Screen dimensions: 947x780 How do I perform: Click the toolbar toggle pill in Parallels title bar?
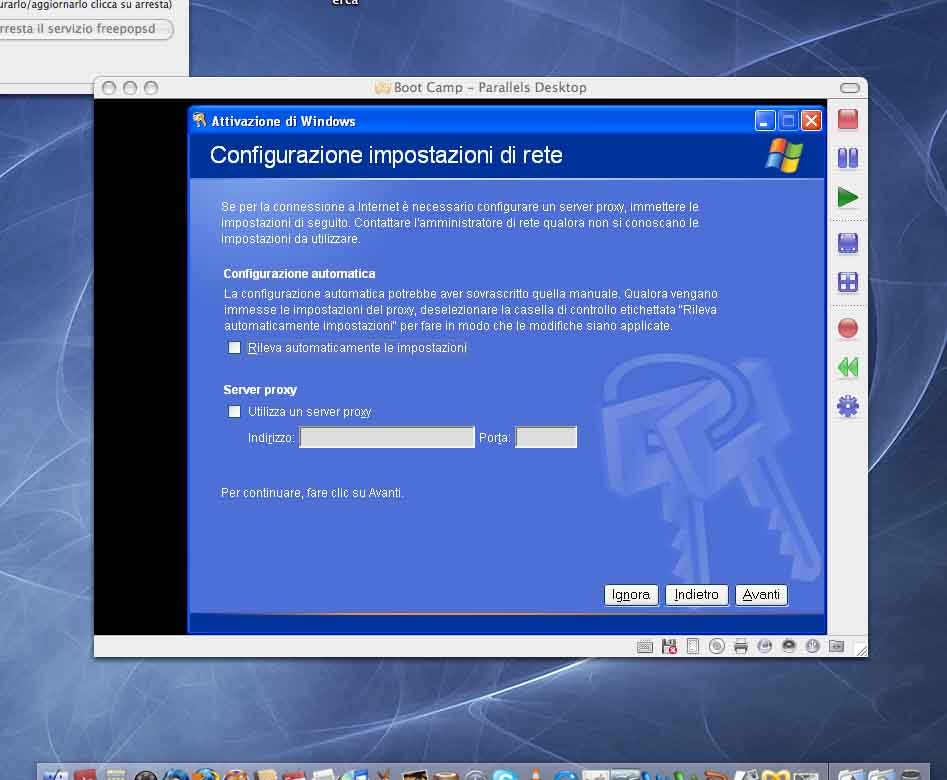[850, 88]
